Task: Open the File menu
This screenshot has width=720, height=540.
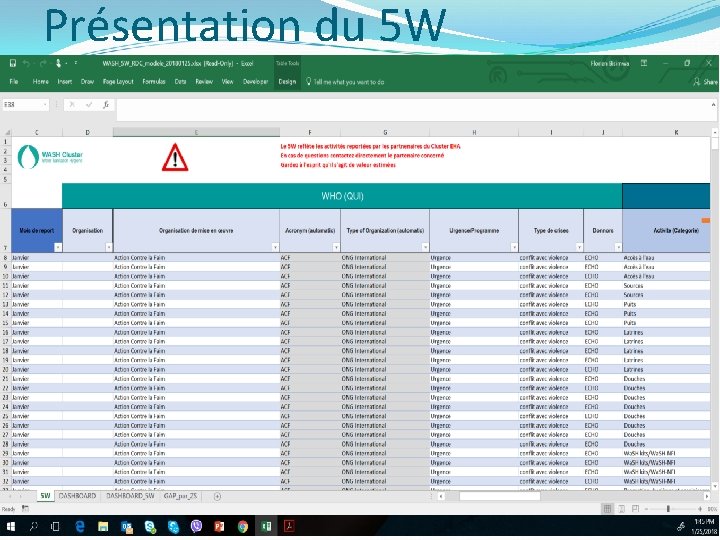Action: coord(14,82)
